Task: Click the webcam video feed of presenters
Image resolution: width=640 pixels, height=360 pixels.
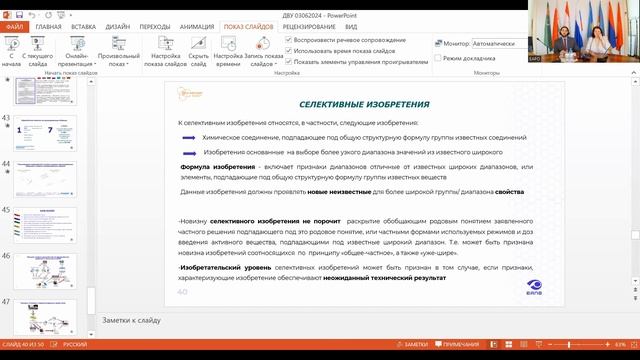Action: click(x=584, y=31)
